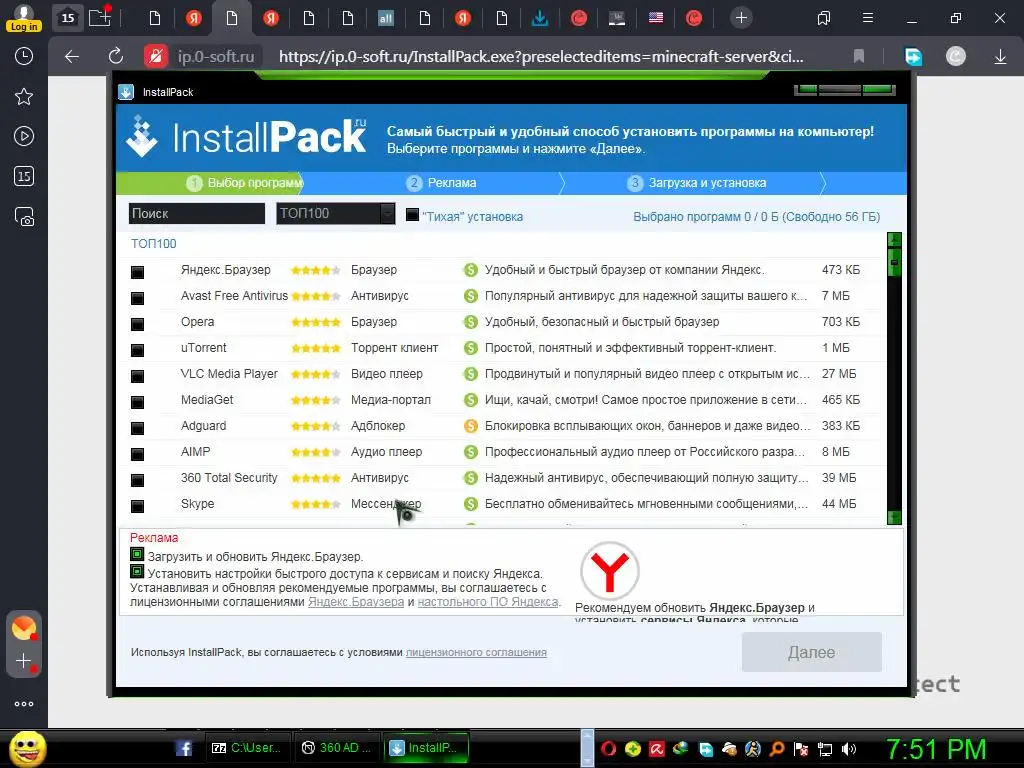The width and height of the screenshot is (1024, 768).
Task: Click the browser address bar URL
Action: coord(541,57)
